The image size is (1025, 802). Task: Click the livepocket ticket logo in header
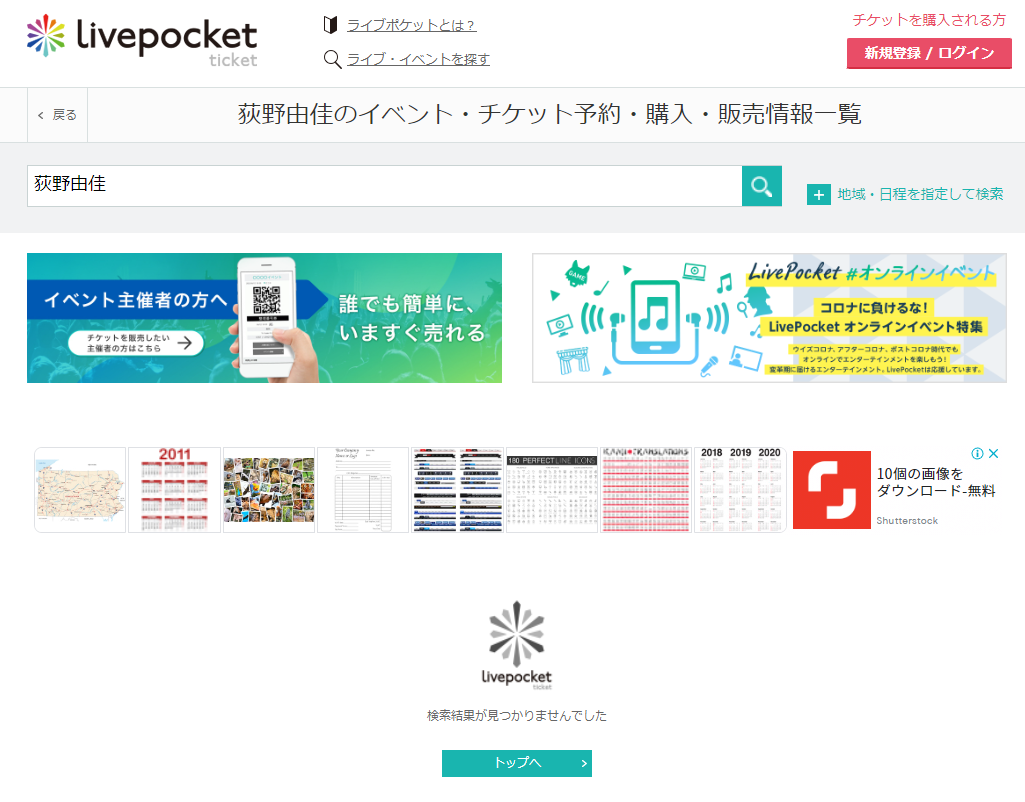(x=142, y=41)
